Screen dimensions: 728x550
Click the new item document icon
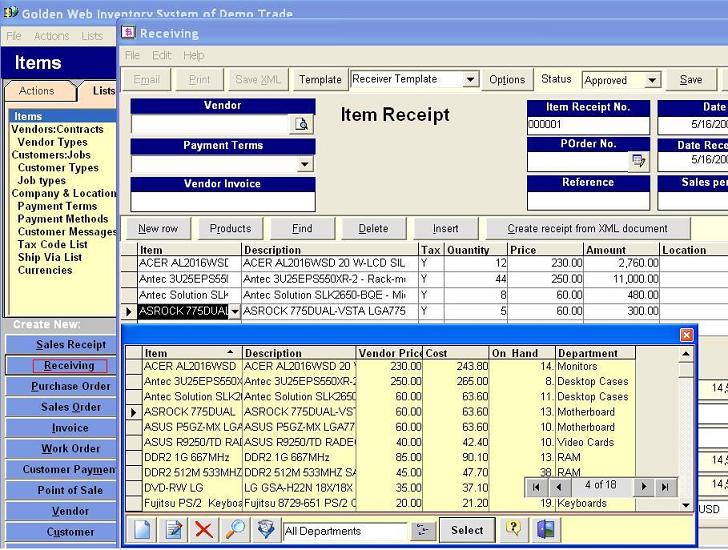point(142,530)
